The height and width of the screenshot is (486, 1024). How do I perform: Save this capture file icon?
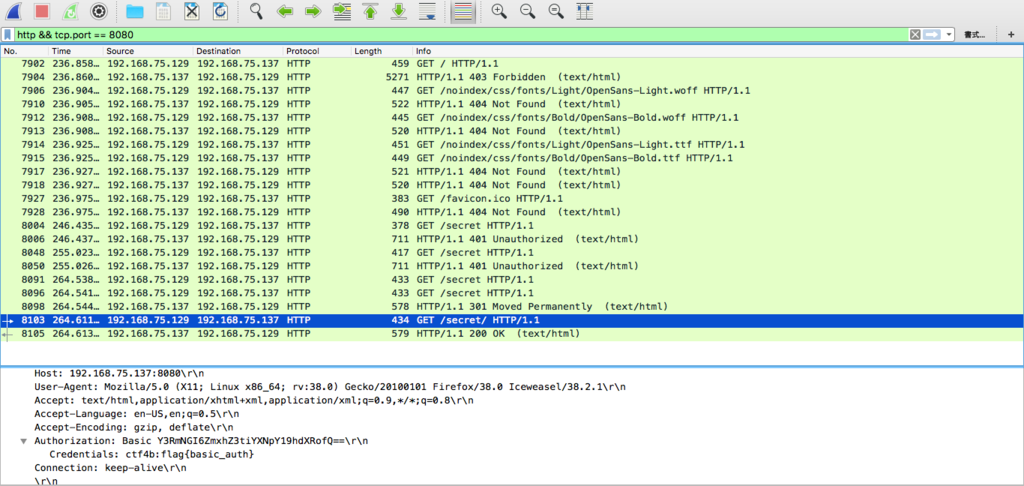click(x=163, y=11)
